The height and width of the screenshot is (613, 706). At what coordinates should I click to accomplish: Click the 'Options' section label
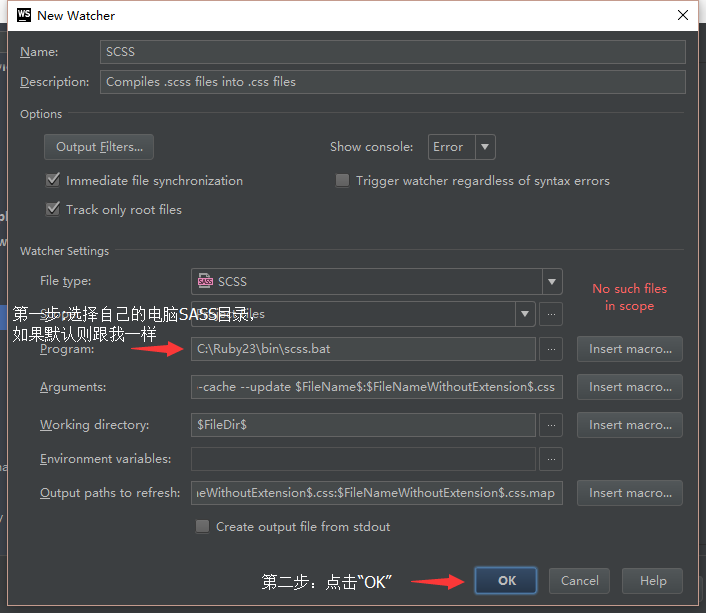point(41,114)
